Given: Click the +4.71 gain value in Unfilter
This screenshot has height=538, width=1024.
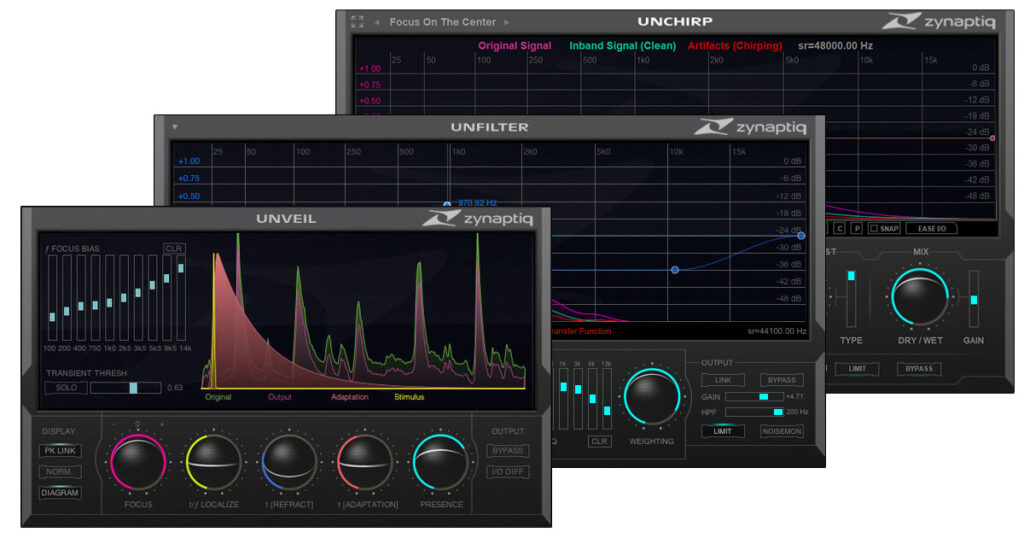Looking at the screenshot, I should [x=794, y=396].
